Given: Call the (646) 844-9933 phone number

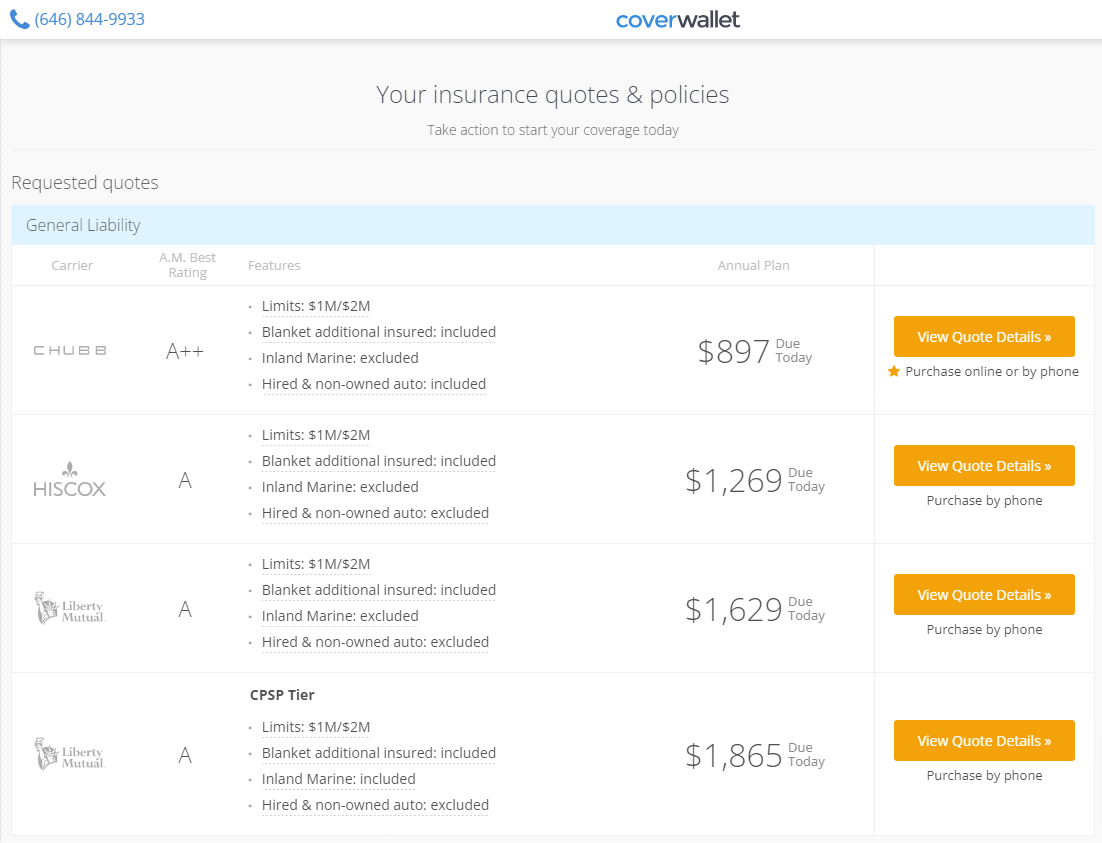Looking at the screenshot, I should click(89, 19).
